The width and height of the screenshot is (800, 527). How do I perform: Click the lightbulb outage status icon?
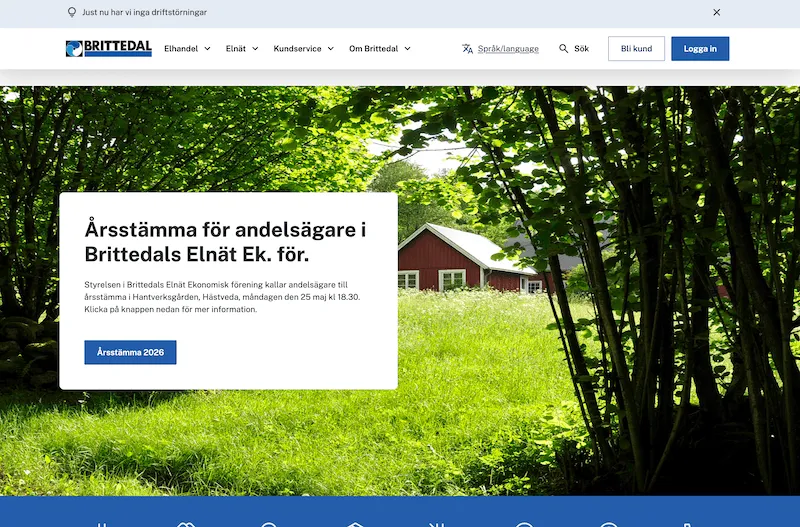pos(72,12)
